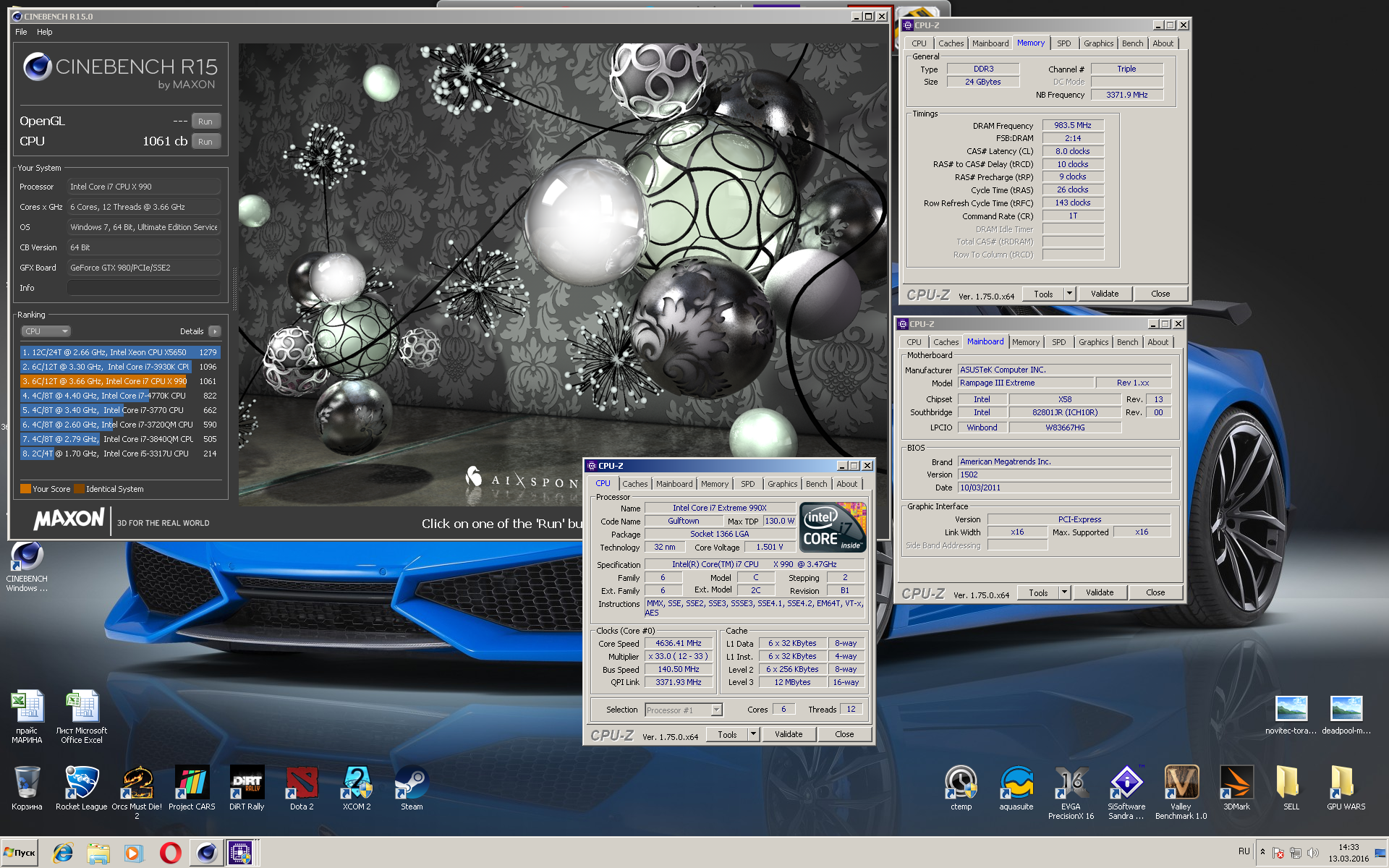The width and height of the screenshot is (1389, 868).
Task: Open Windows Explorer from the taskbar
Action: pos(98,853)
